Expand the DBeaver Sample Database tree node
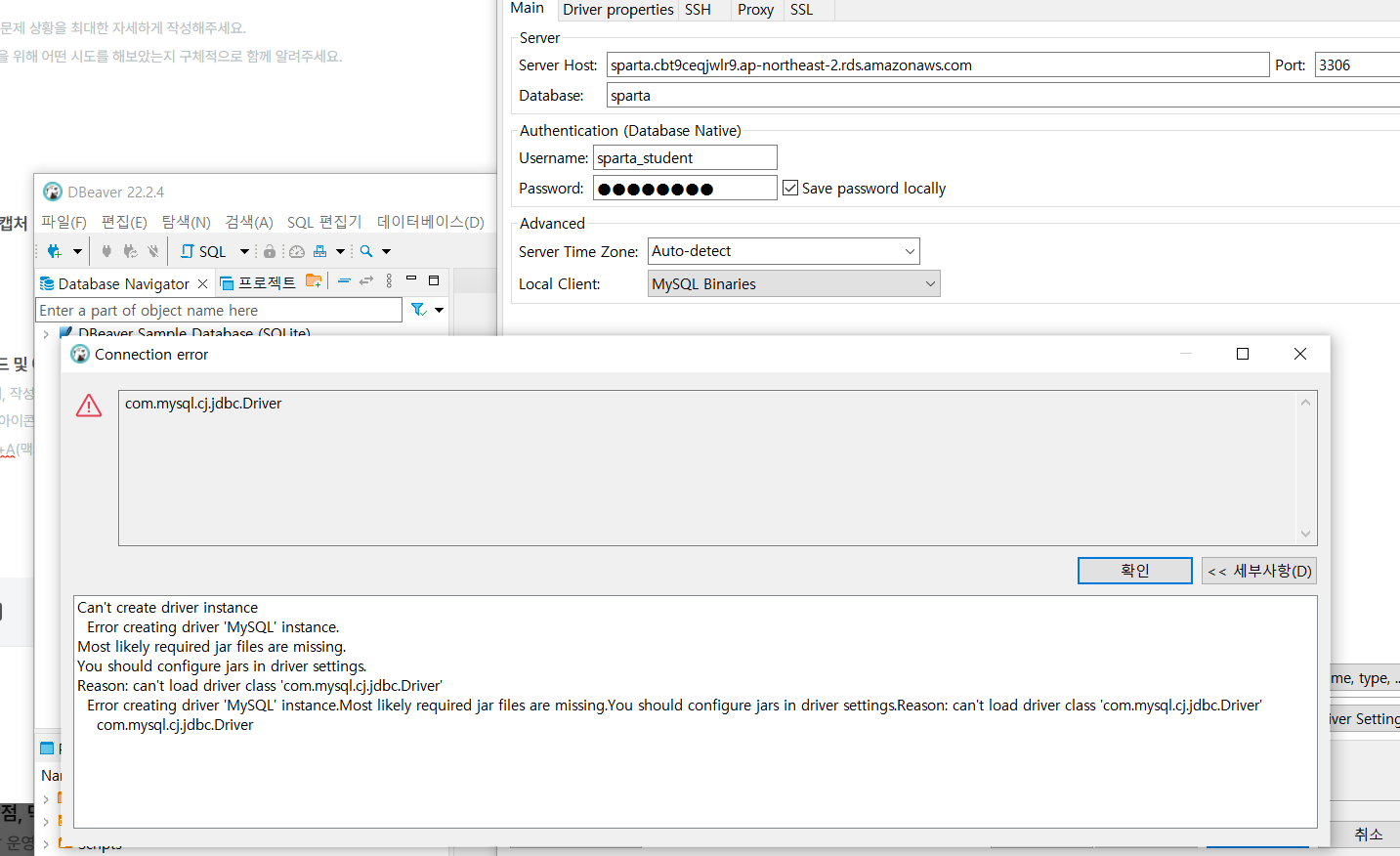Viewport: 1400px width, 856px height. click(46, 334)
